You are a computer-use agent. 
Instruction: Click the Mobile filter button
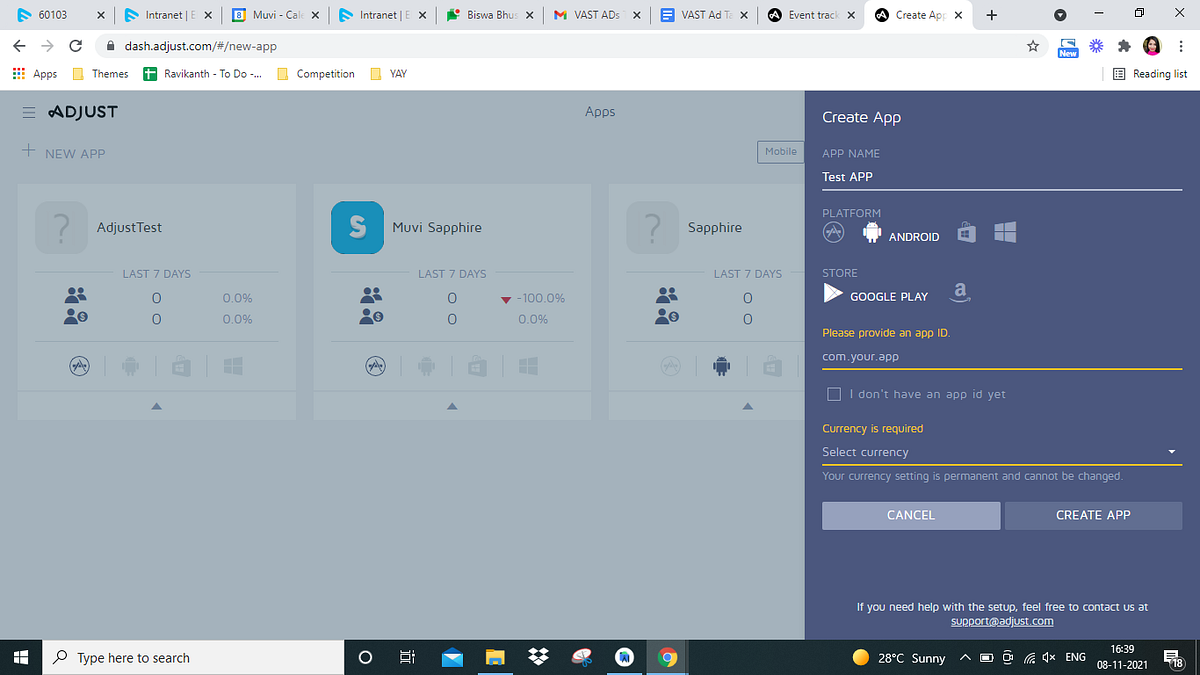781,152
